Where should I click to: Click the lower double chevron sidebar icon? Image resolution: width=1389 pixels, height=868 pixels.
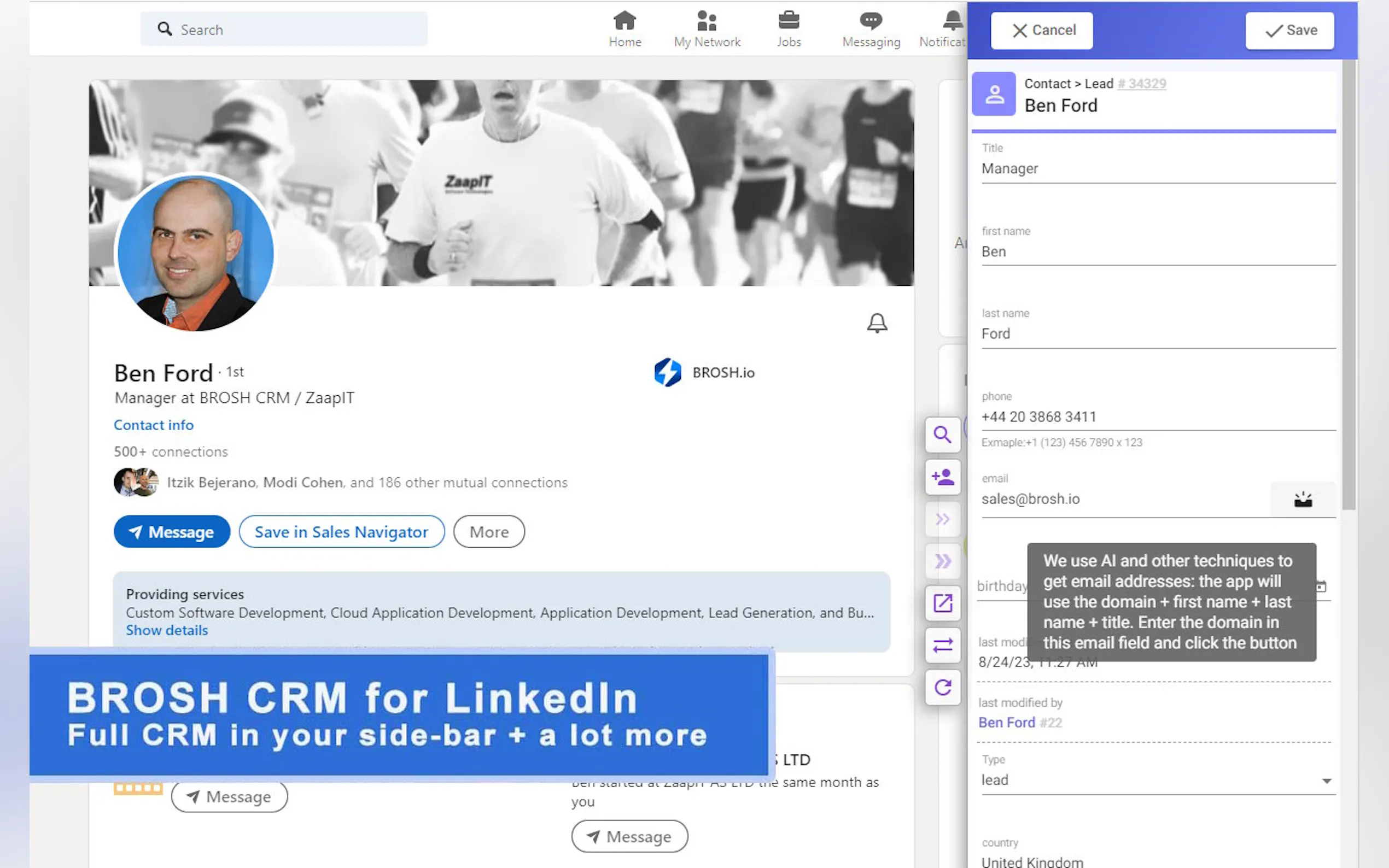(942, 561)
